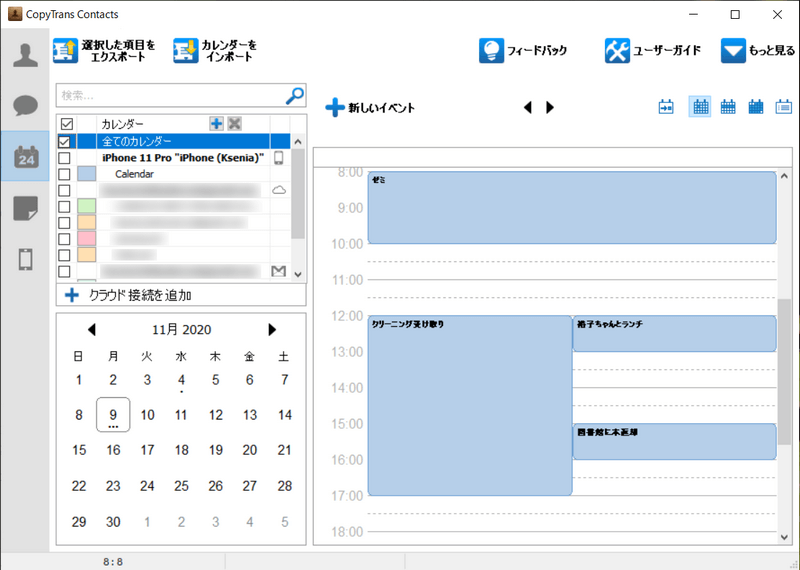Click the green calendar color swatch
The image size is (800, 570).
pos(87,206)
